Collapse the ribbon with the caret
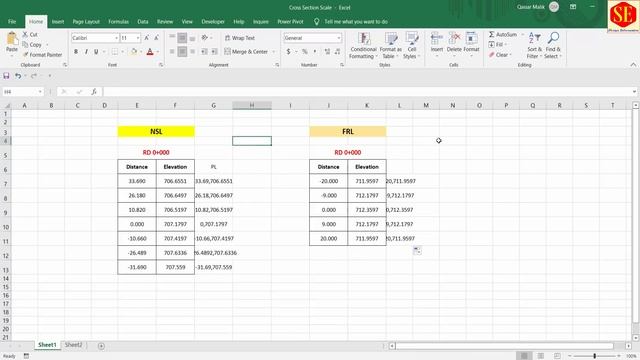Screen dimensions: 640x360 (x=633, y=64)
